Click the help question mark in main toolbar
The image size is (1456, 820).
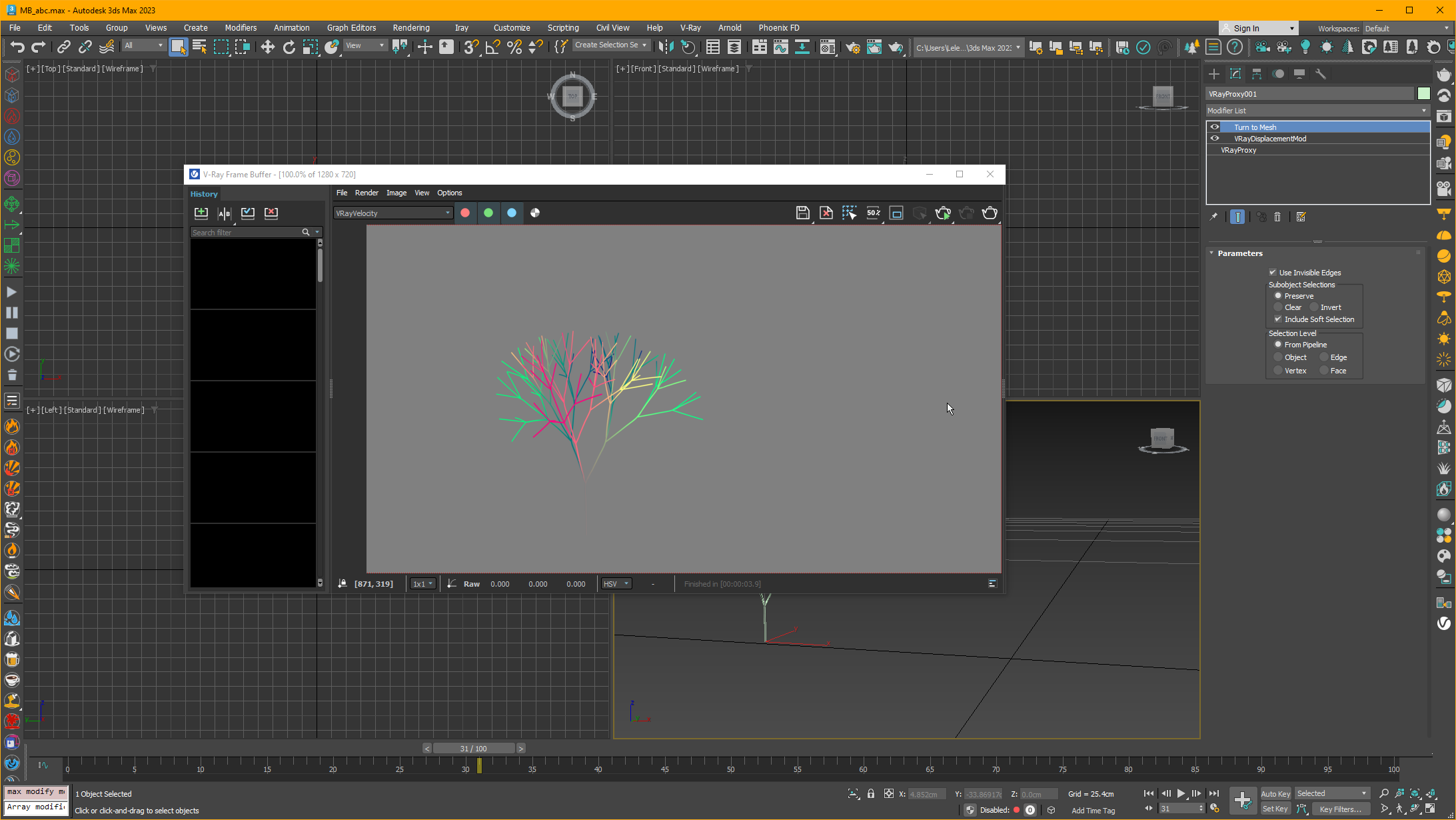click(x=1235, y=47)
